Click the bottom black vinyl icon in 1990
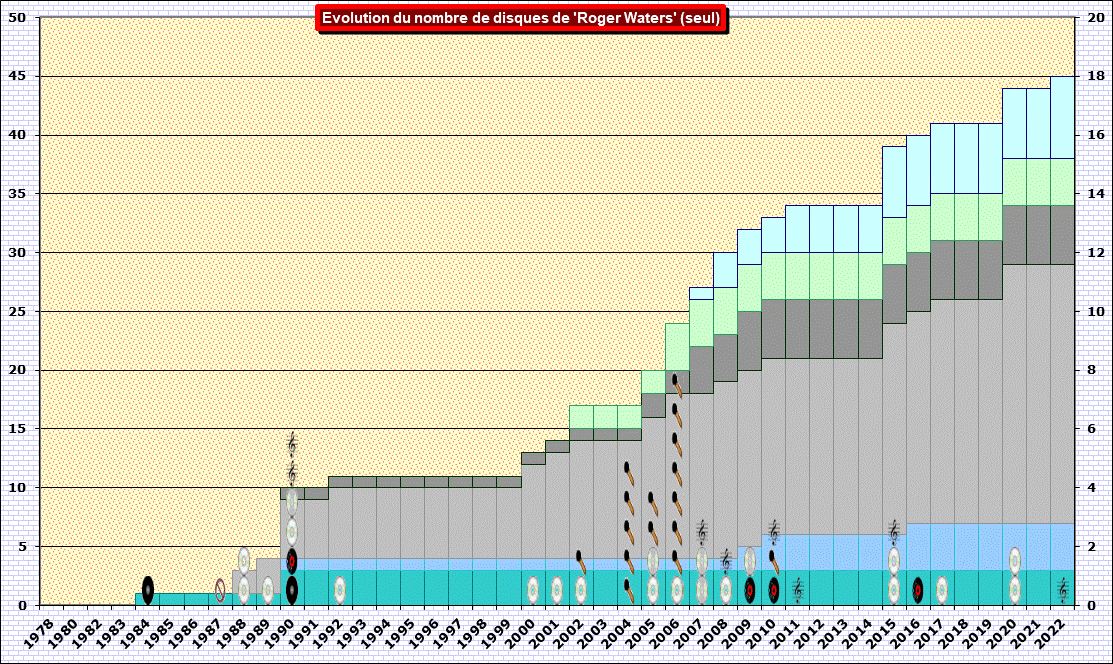Viewport: 1113px width, 664px height. click(292, 590)
